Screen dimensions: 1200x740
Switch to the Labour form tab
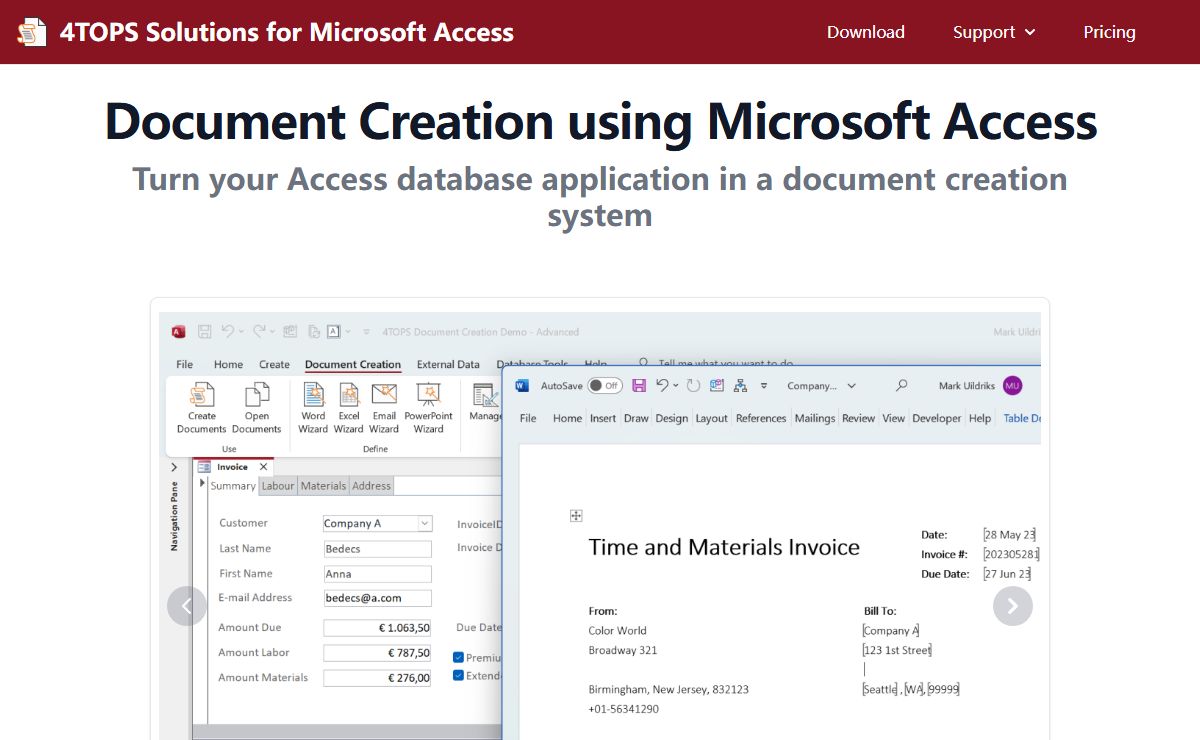[x=278, y=486]
